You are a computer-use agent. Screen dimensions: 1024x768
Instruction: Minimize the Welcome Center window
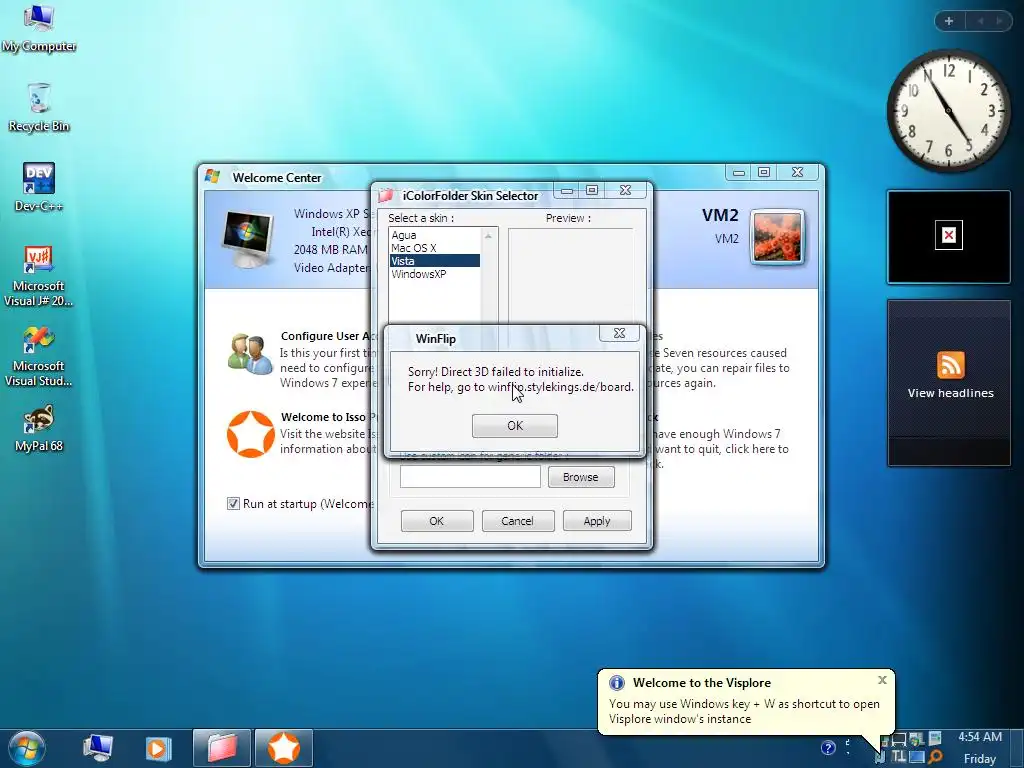(739, 172)
